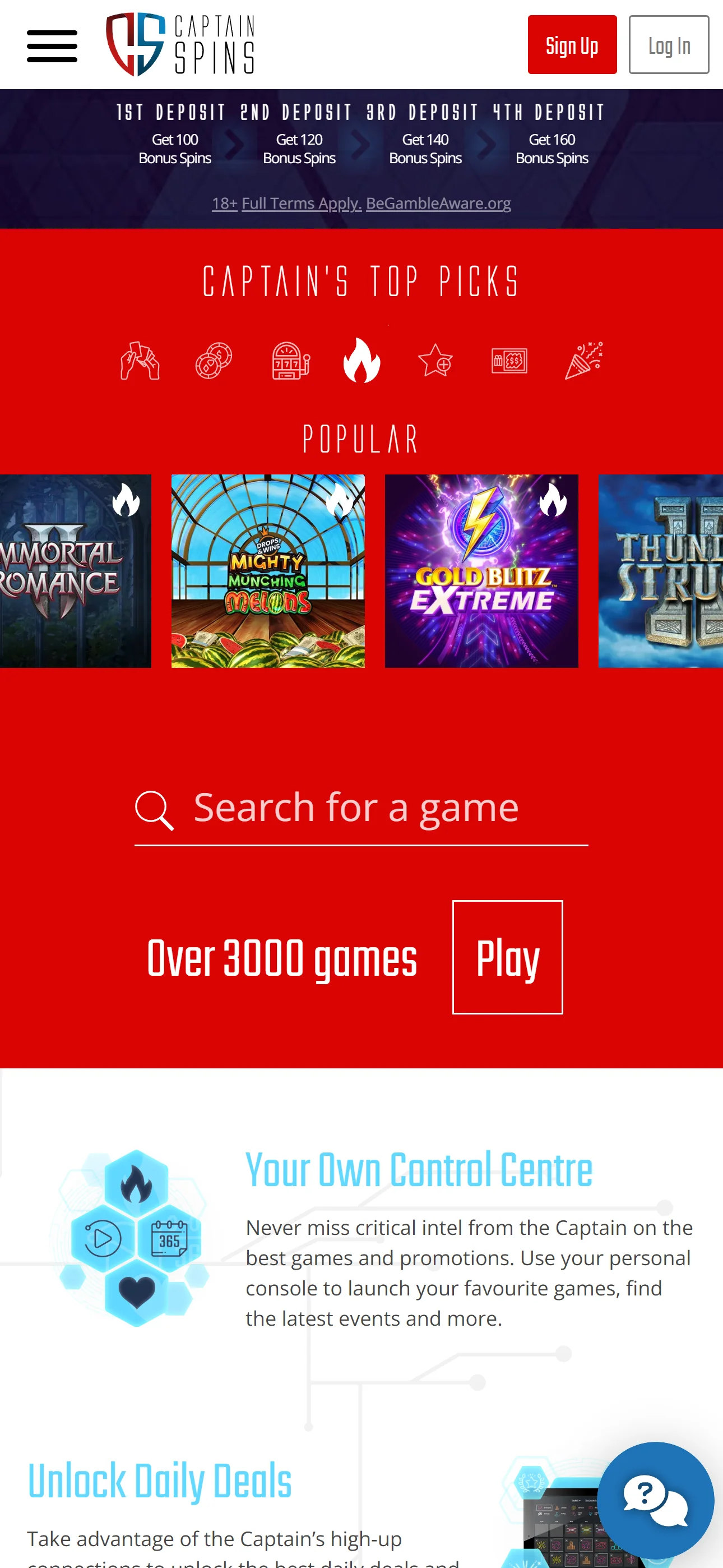Select the casino chips category icon
This screenshot has width=723, height=1568.
214,361
